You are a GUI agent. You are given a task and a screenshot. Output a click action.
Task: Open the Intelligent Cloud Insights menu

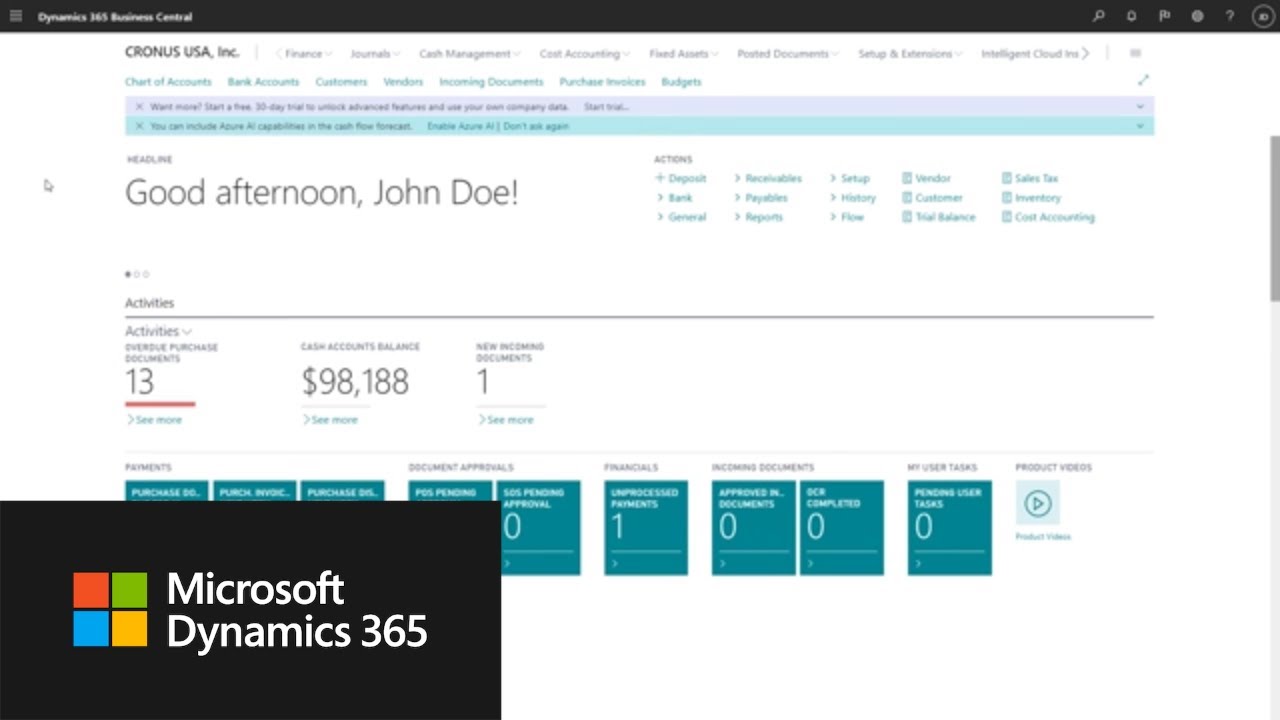(1030, 54)
